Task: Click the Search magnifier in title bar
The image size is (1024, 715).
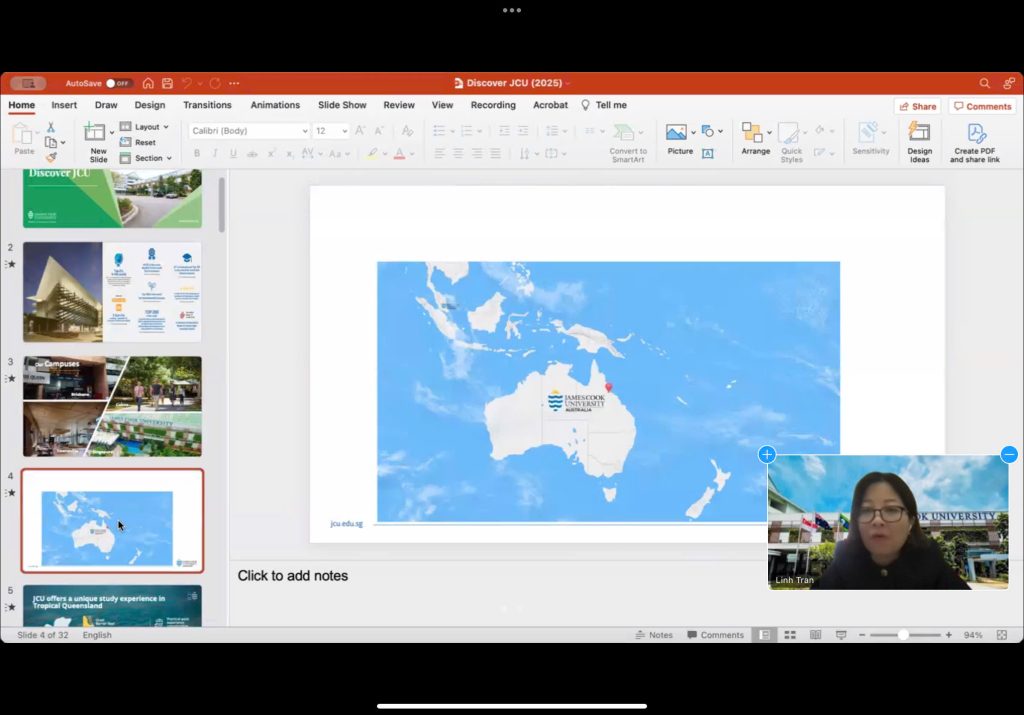Action: click(984, 83)
